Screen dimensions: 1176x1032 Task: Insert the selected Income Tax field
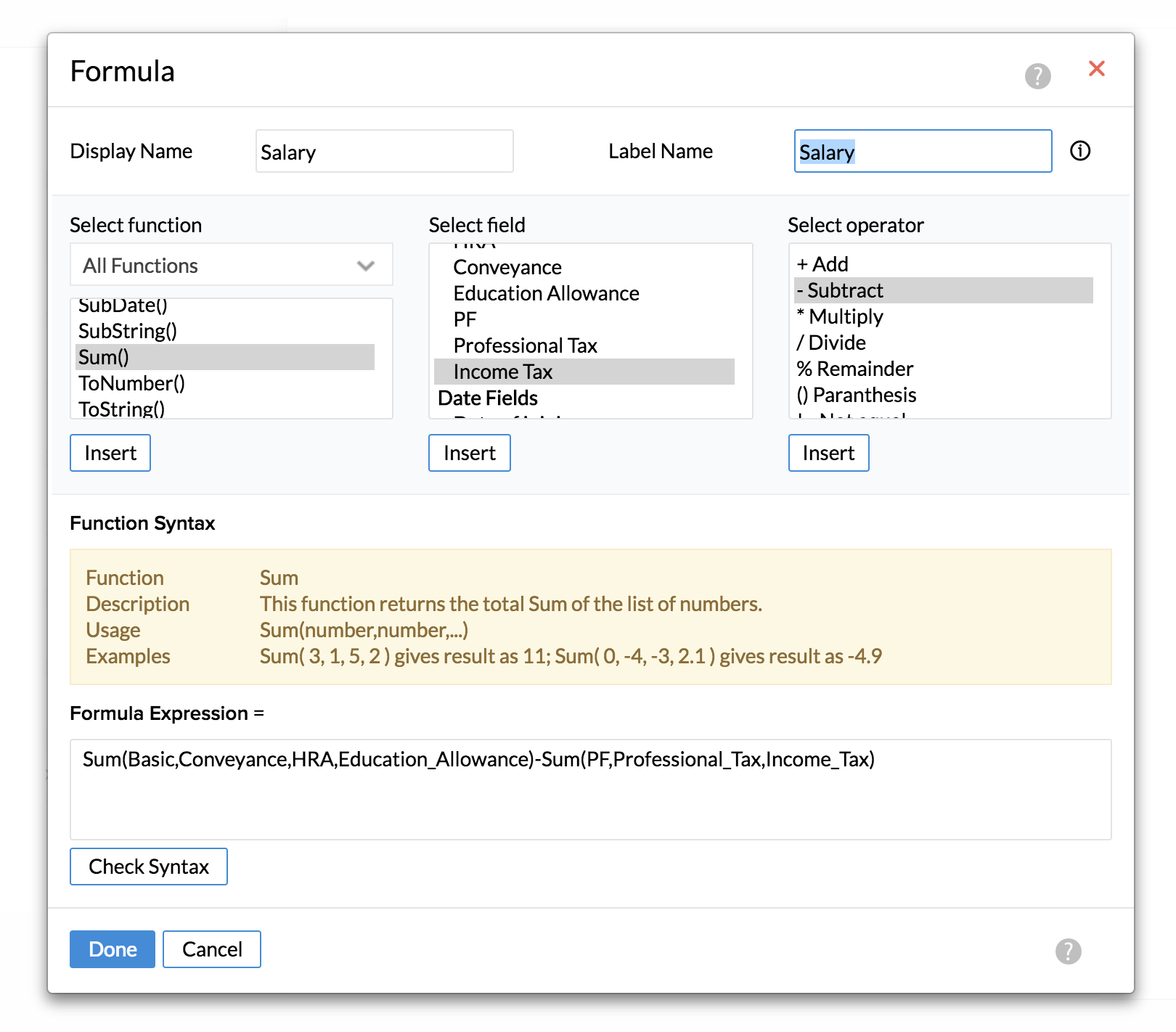click(469, 453)
